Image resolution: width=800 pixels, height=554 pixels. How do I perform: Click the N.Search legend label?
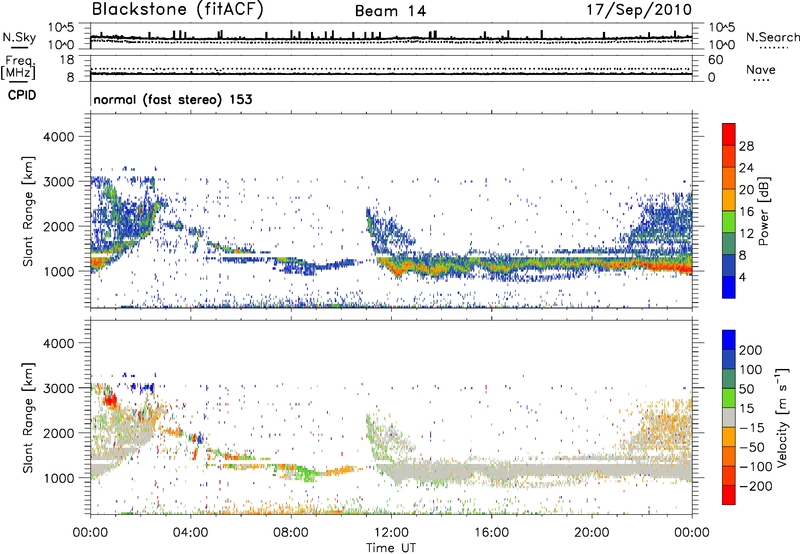coord(772,37)
